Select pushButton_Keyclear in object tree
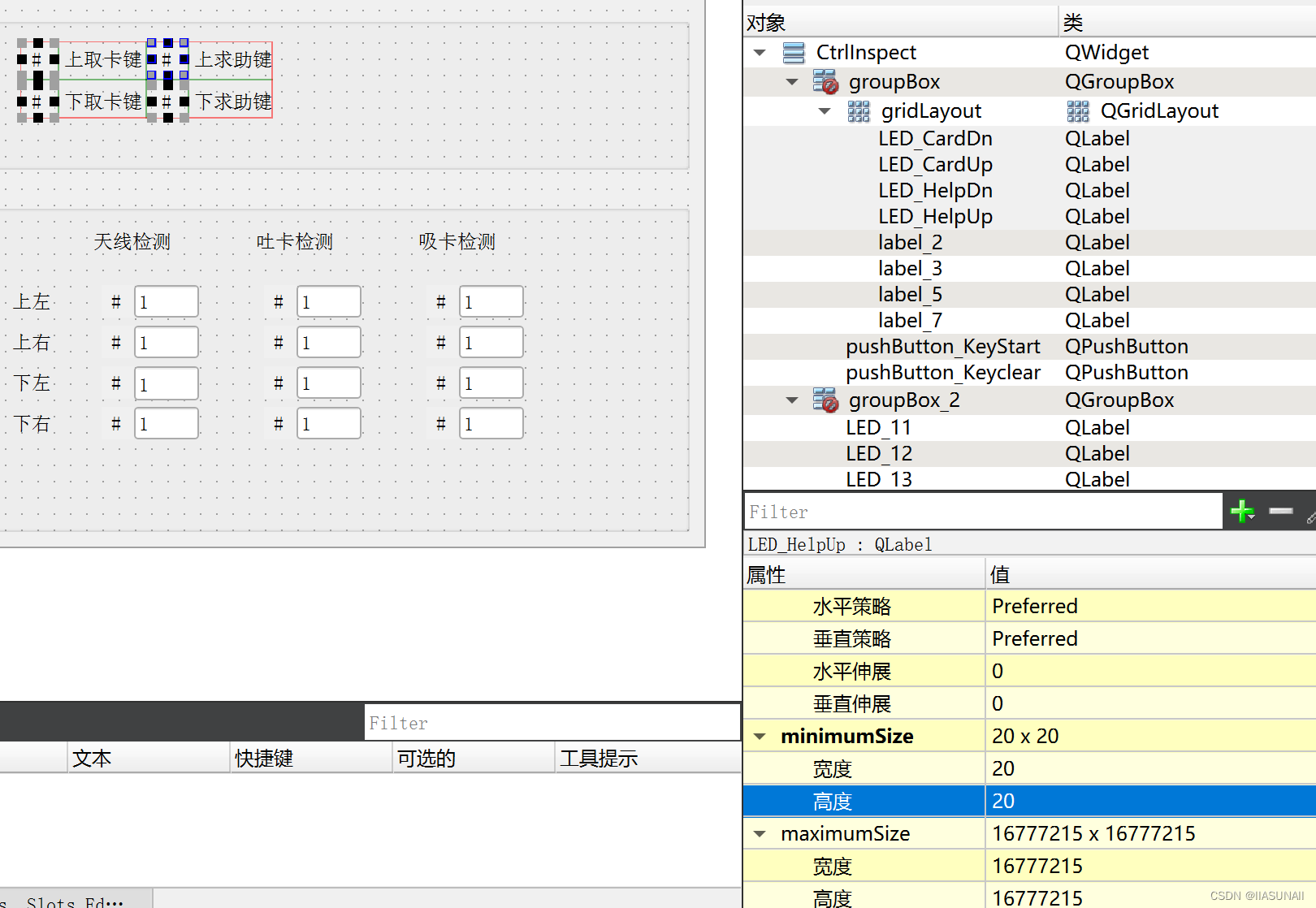 942,373
